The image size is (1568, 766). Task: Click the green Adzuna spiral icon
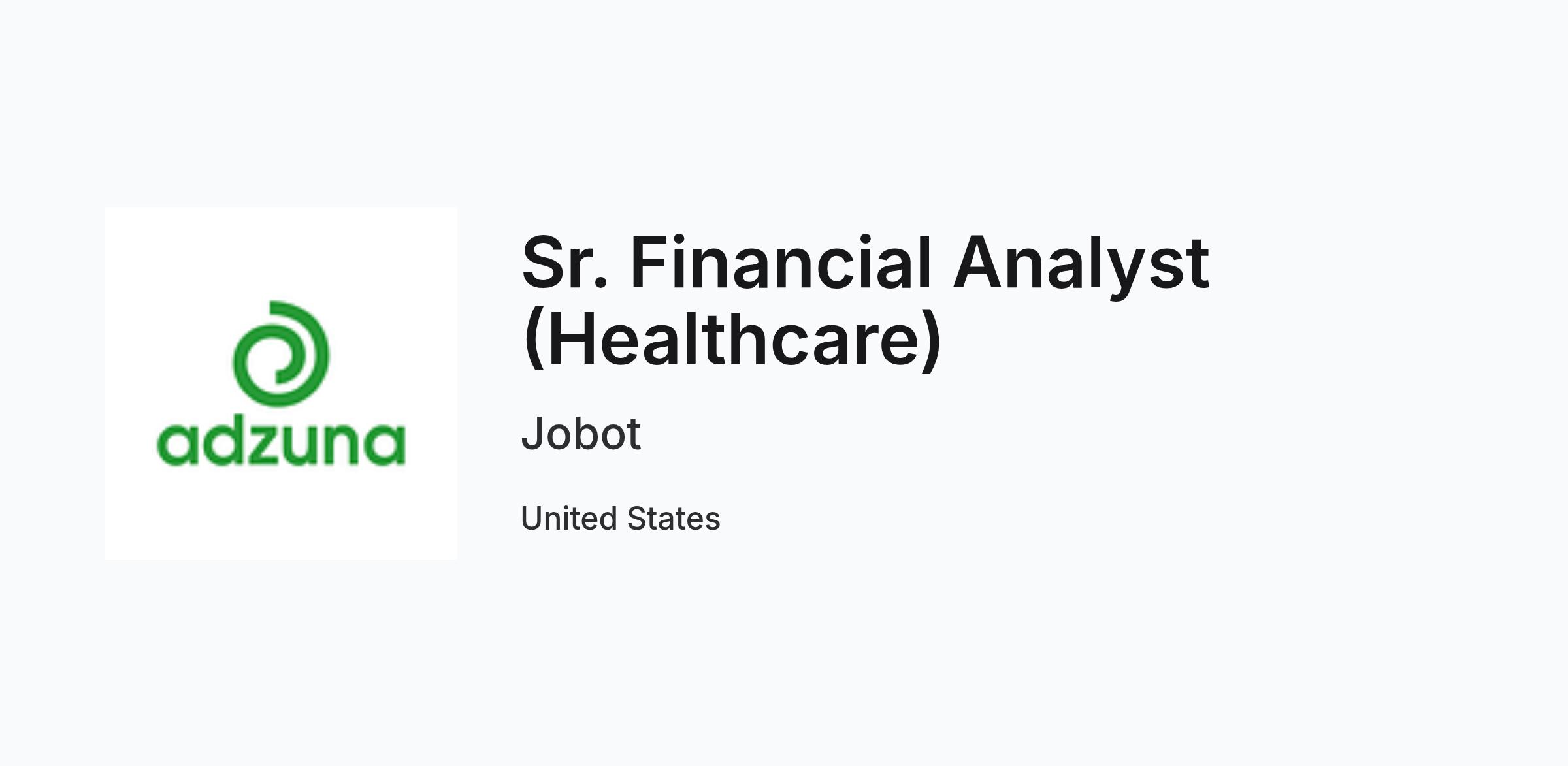281,353
